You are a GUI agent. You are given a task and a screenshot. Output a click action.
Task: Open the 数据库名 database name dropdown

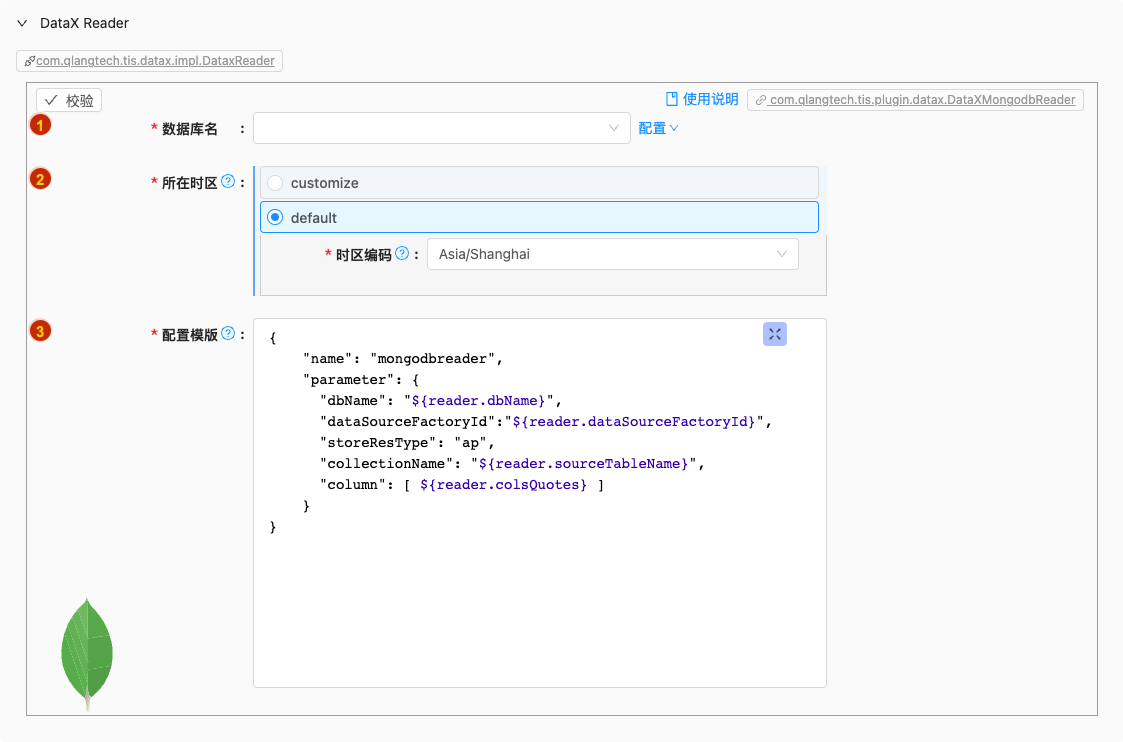(x=441, y=128)
